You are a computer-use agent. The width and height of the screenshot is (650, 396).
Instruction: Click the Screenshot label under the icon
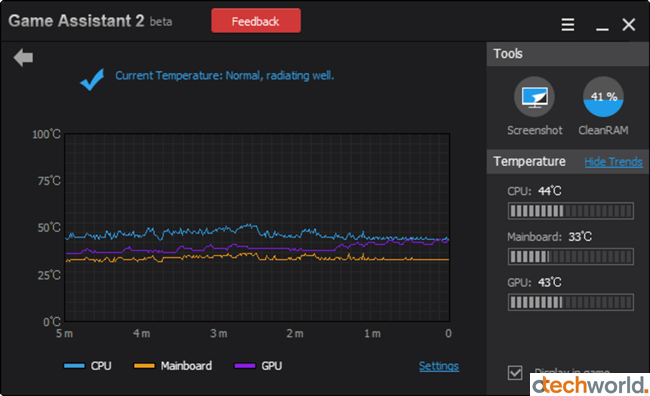coord(535,130)
